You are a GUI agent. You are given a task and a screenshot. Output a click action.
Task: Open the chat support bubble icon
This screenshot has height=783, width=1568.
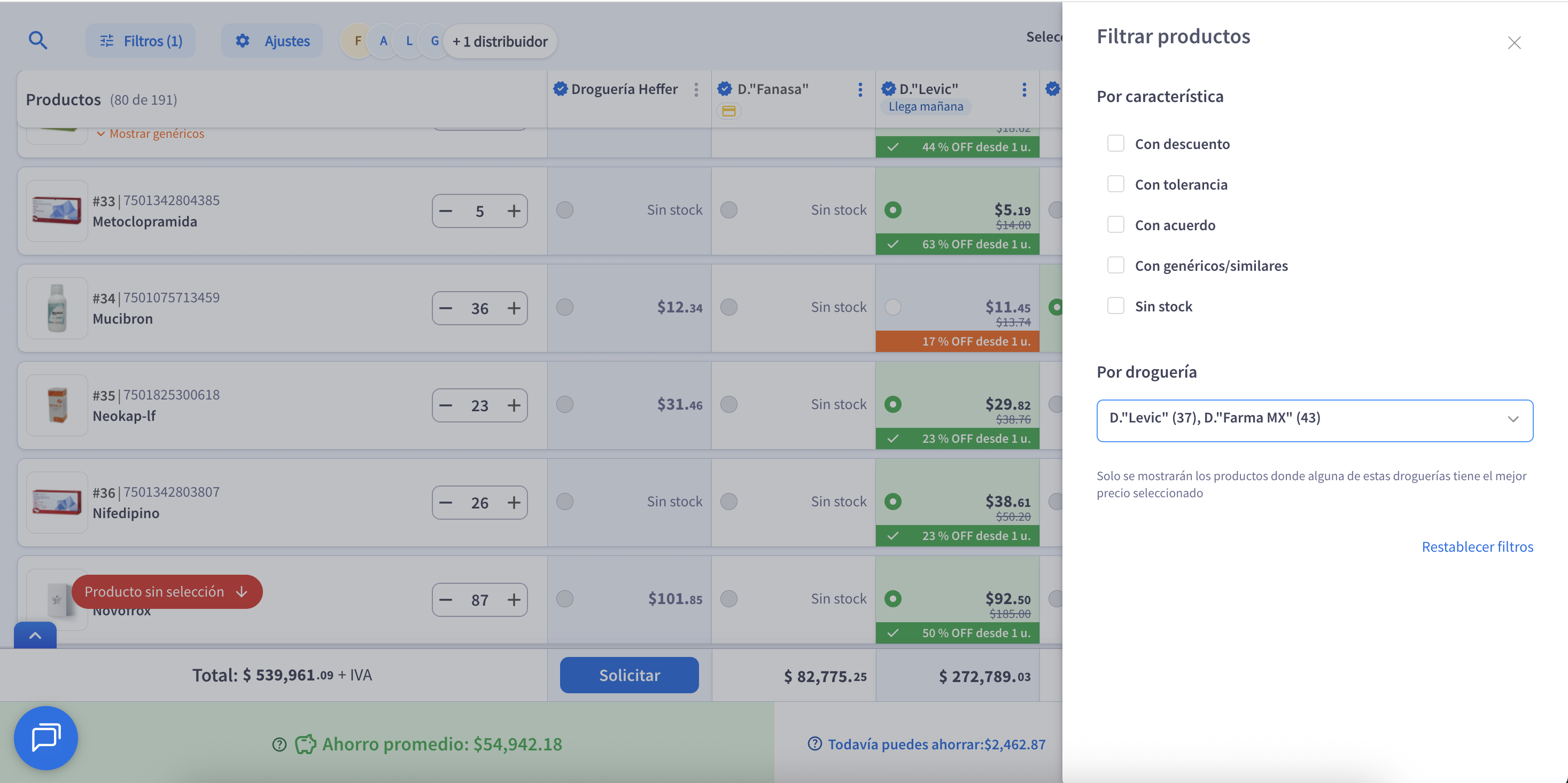pyautogui.click(x=45, y=738)
